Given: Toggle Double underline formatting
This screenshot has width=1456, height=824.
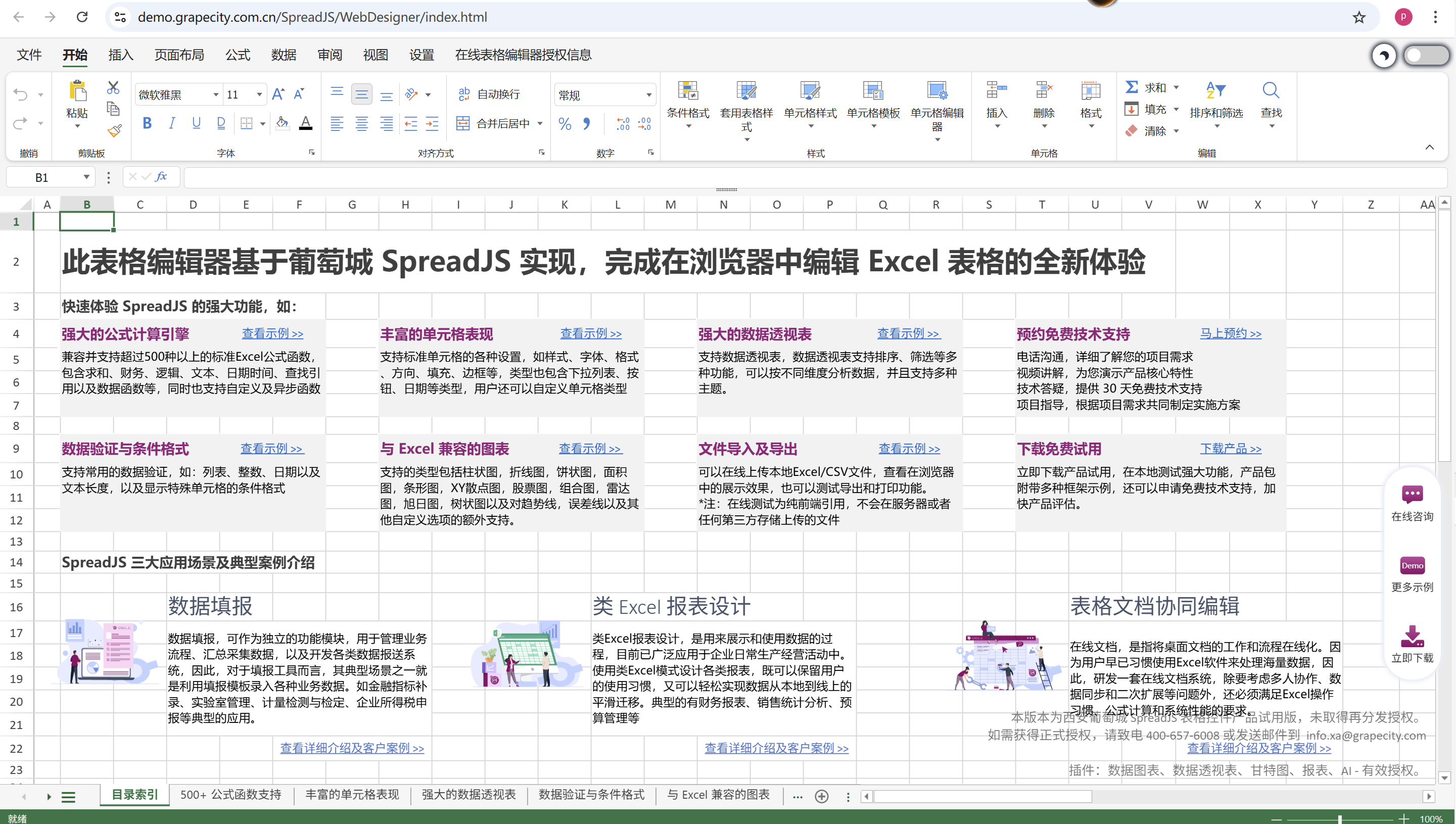Looking at the screenshot, I should [221, 123].
